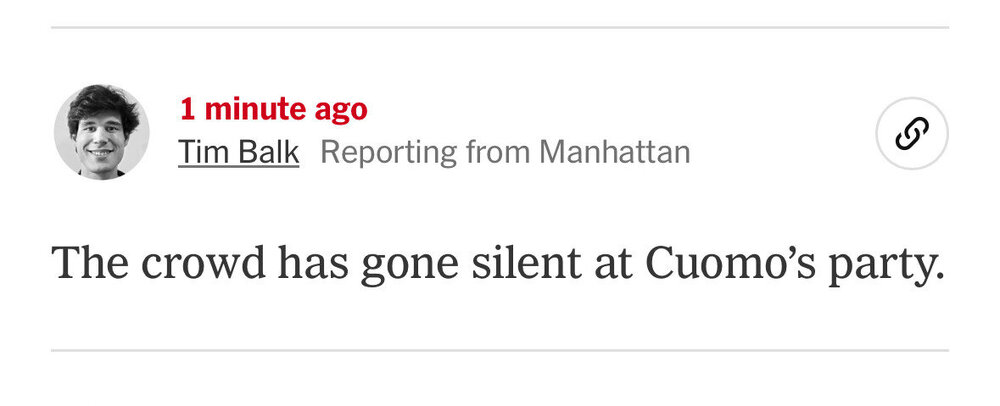The width and height of the screenshot is (1000, 406).
Task: Click the underlined name Tim Balk
Action: click(238, 153)
